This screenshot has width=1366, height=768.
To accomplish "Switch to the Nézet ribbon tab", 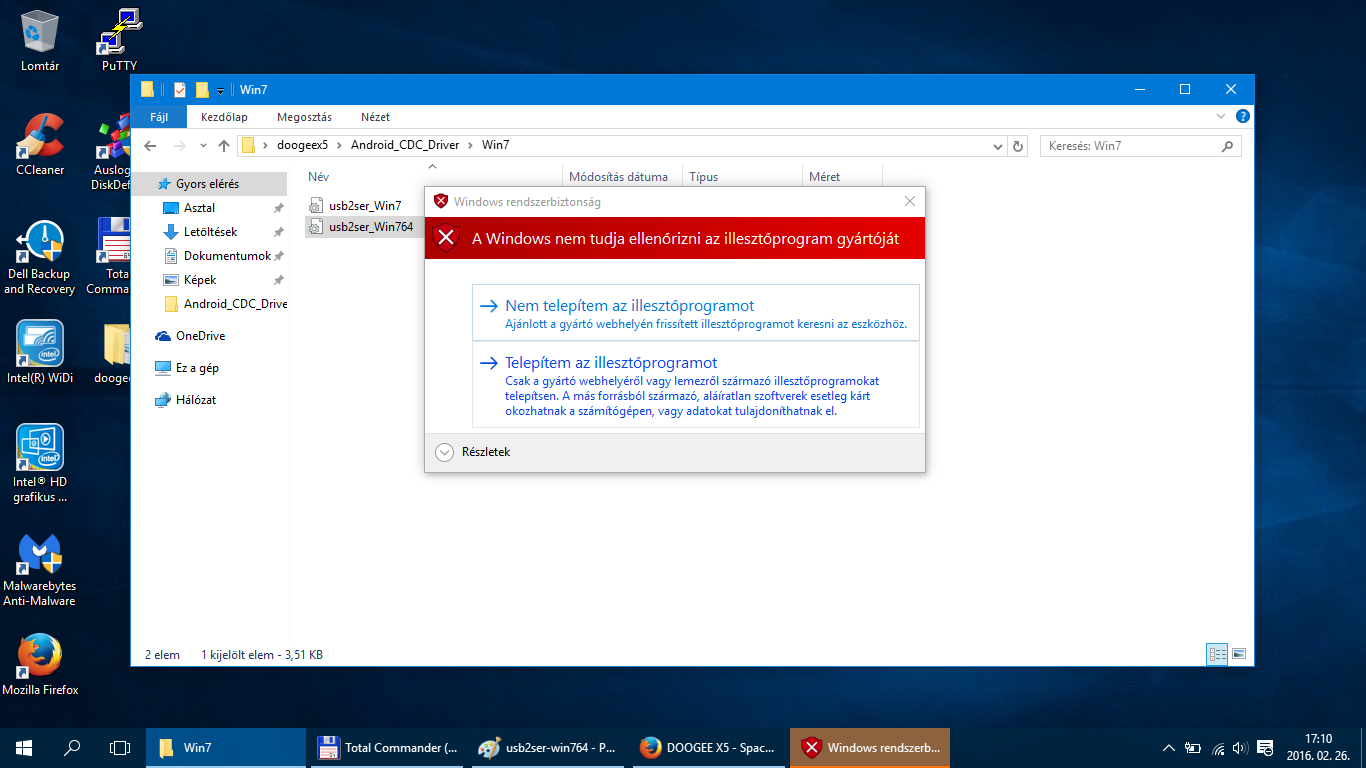I will click(x=375, y=117).
